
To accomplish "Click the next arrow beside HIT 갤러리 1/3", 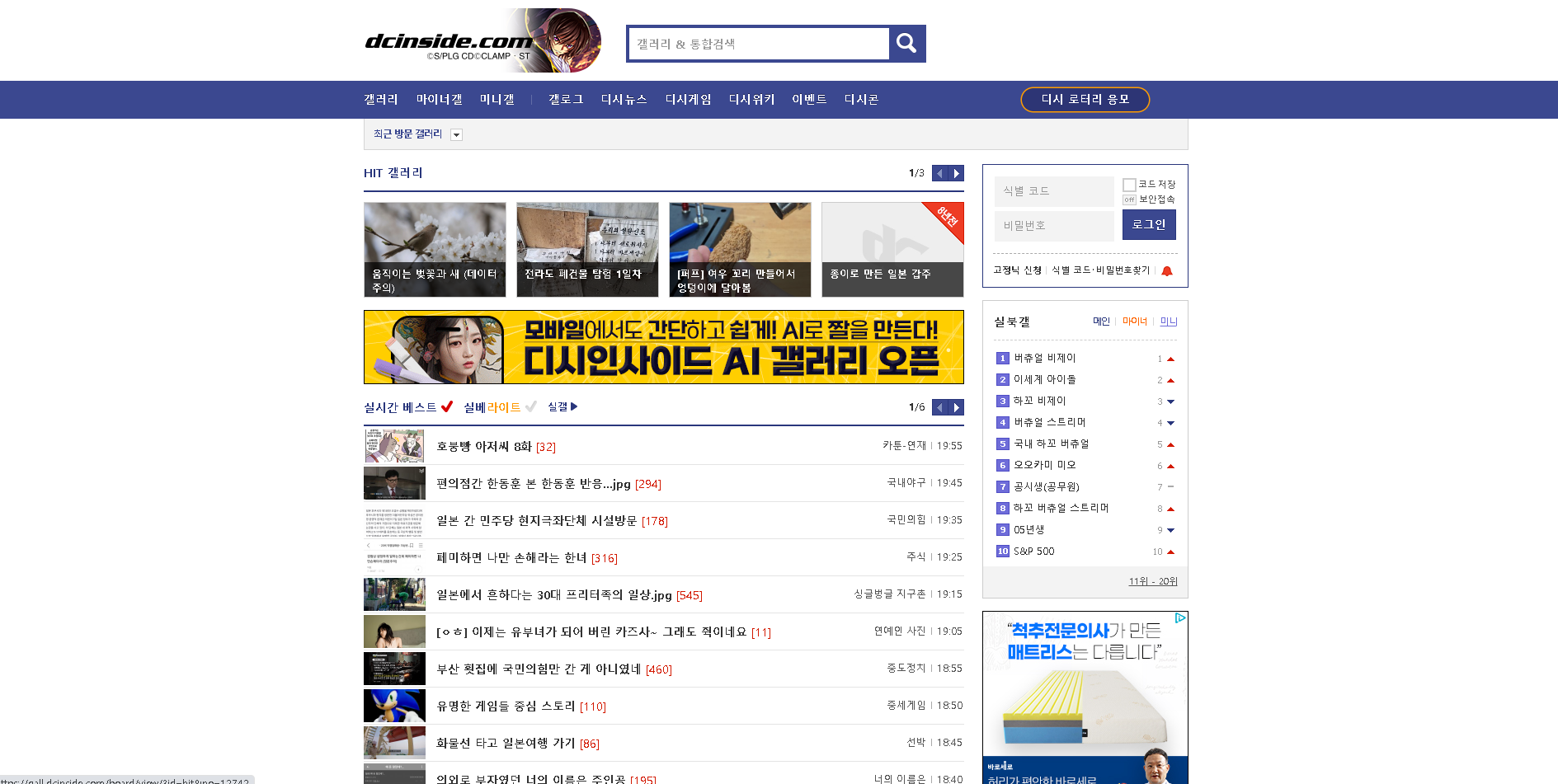I will point(956,173).
